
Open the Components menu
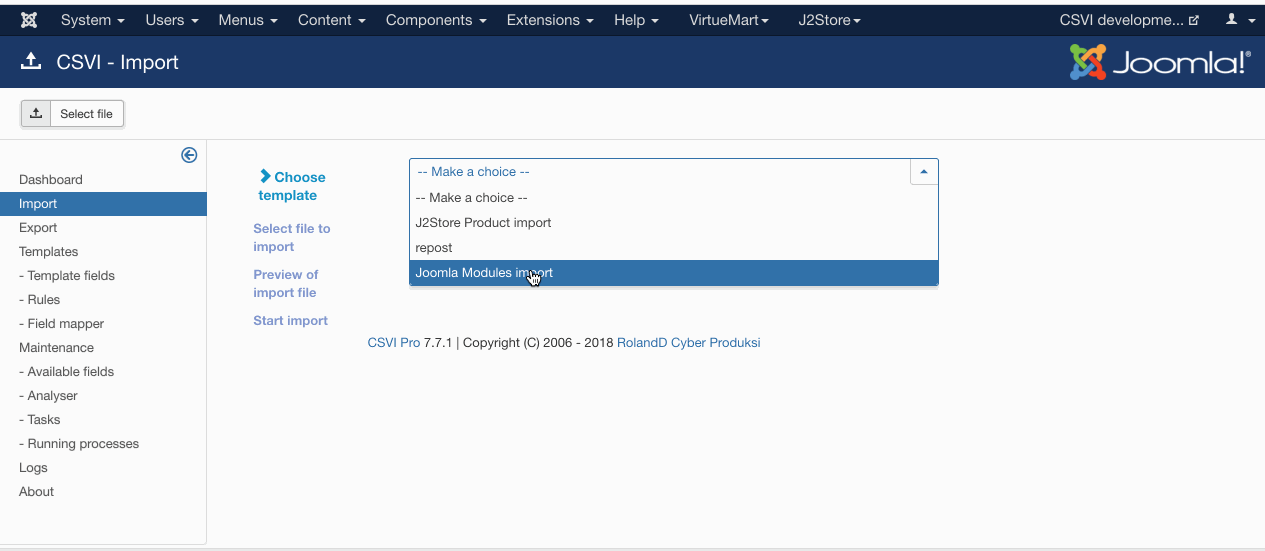click(x=436, y=20)
